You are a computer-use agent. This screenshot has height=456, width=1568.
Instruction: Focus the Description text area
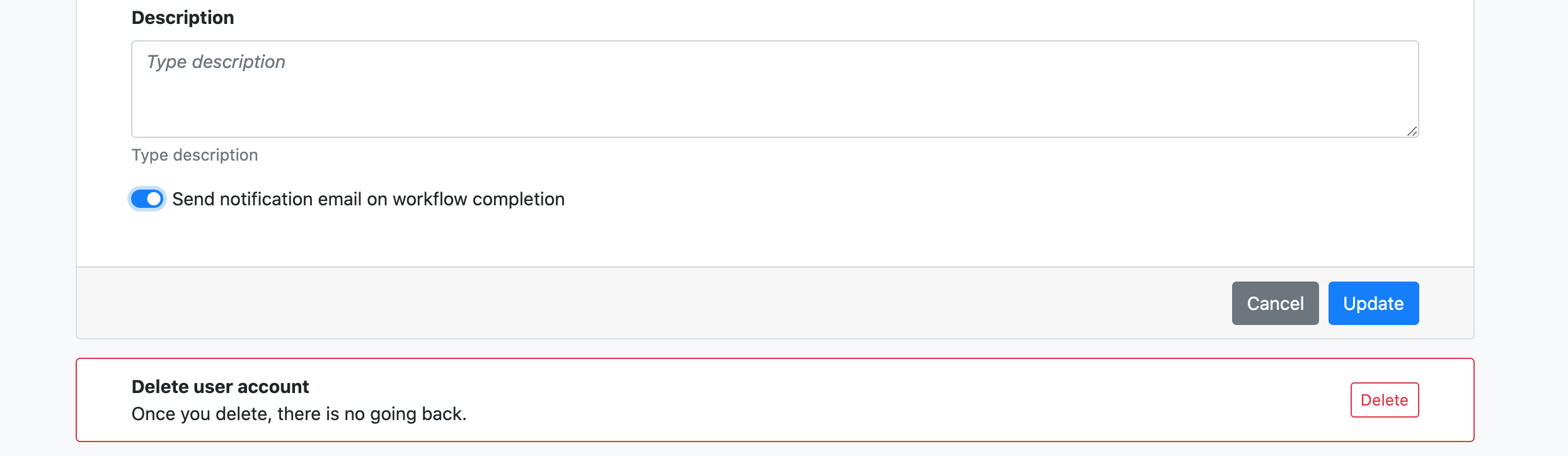tap(775, 89)
